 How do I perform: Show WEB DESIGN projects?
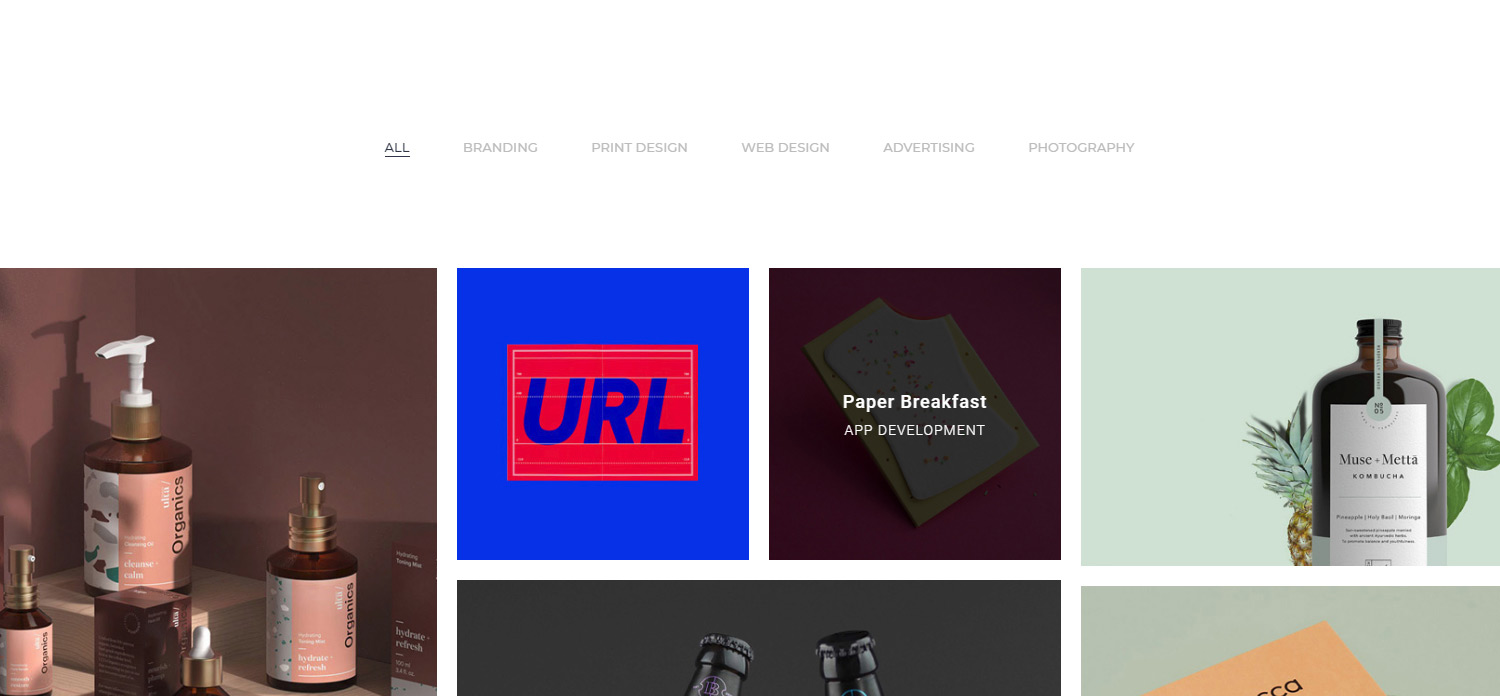coord(785,147)
